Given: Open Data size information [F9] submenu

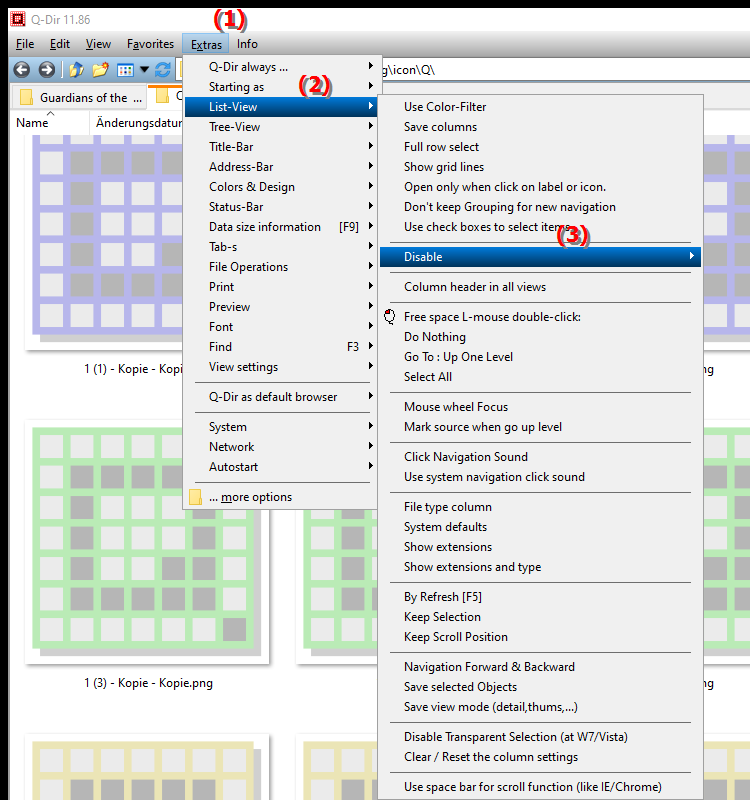Looking at the screenshot, I should [x=281, y=227].
